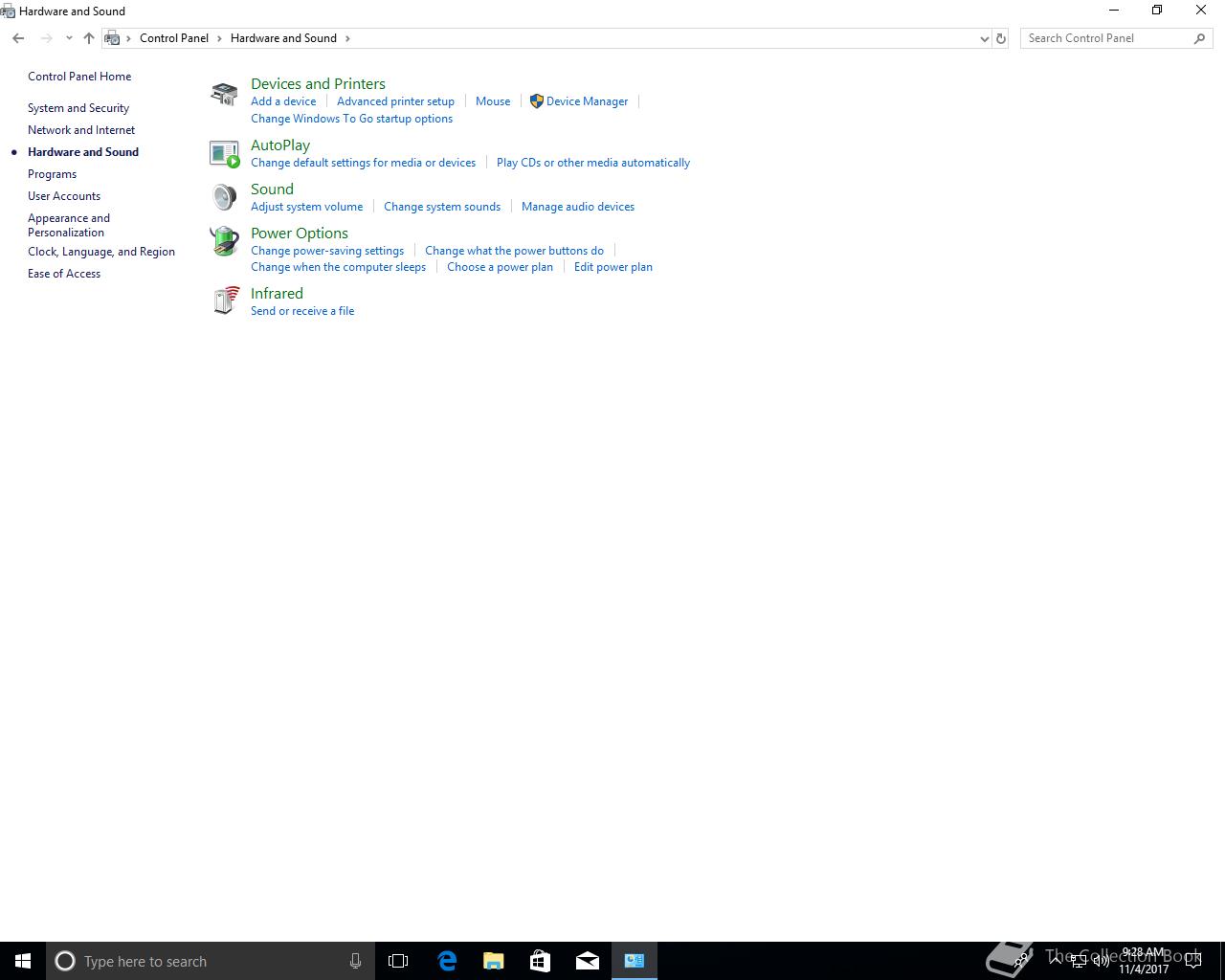Open Advanced printer setup

tap(395, 101)
